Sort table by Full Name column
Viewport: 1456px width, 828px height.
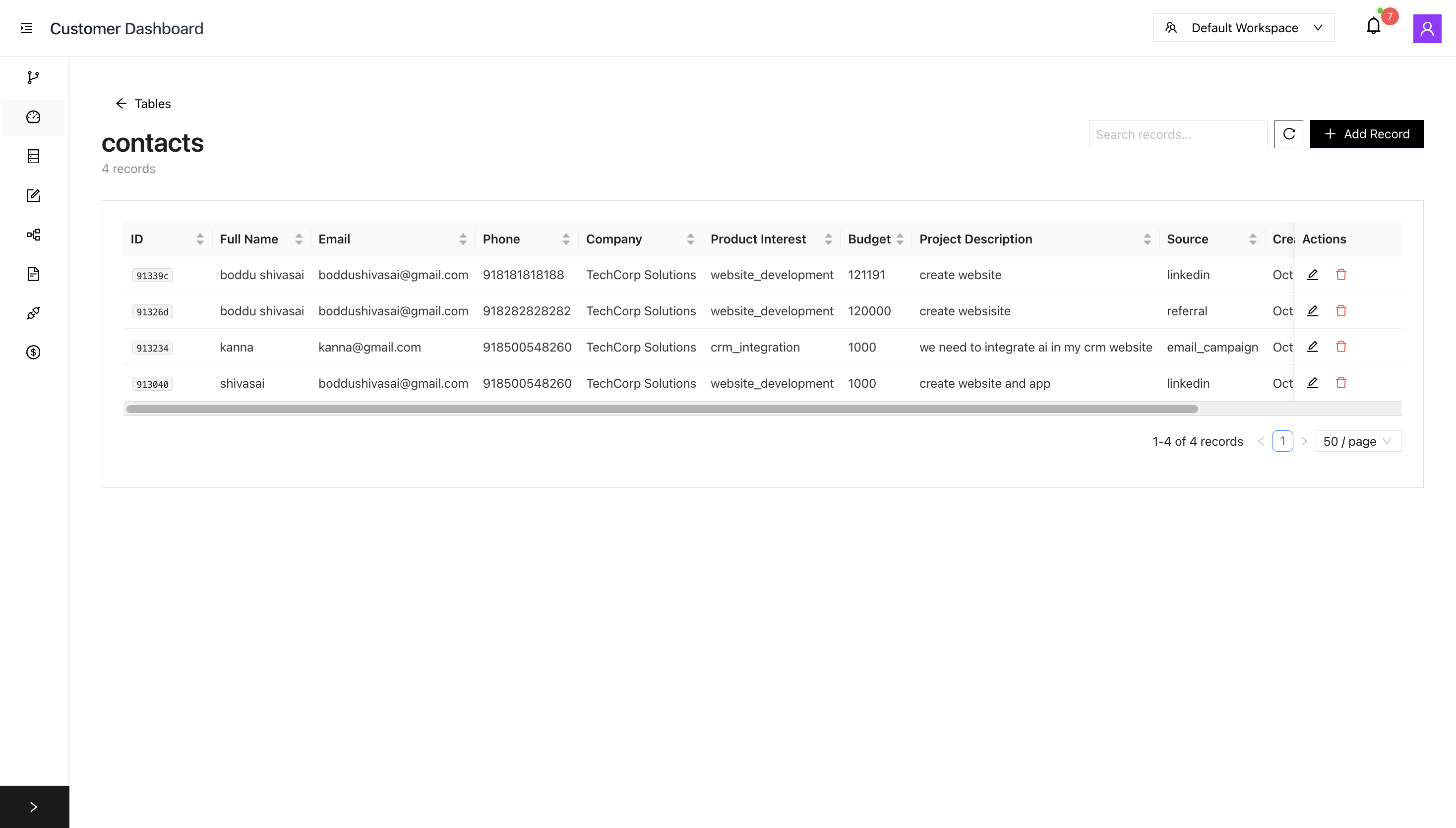pyautogui.click(x=299, y=239)
